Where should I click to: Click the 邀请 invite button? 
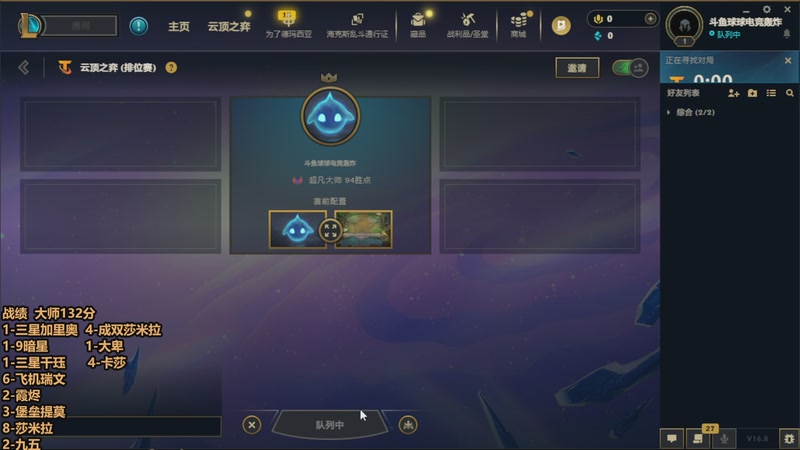click(577, 68)
